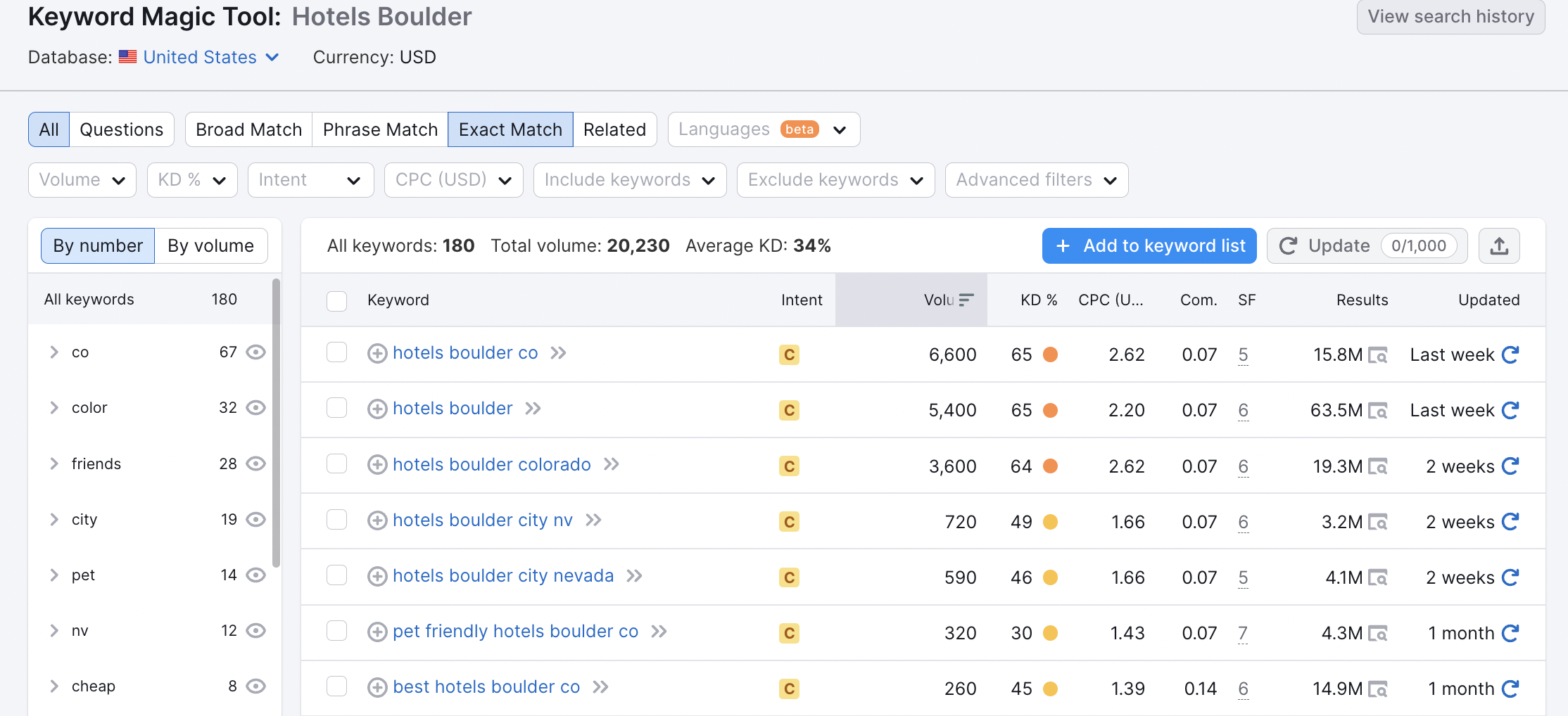
Task: Check the box for hotels boulder co
Action: tap(337, 352)
